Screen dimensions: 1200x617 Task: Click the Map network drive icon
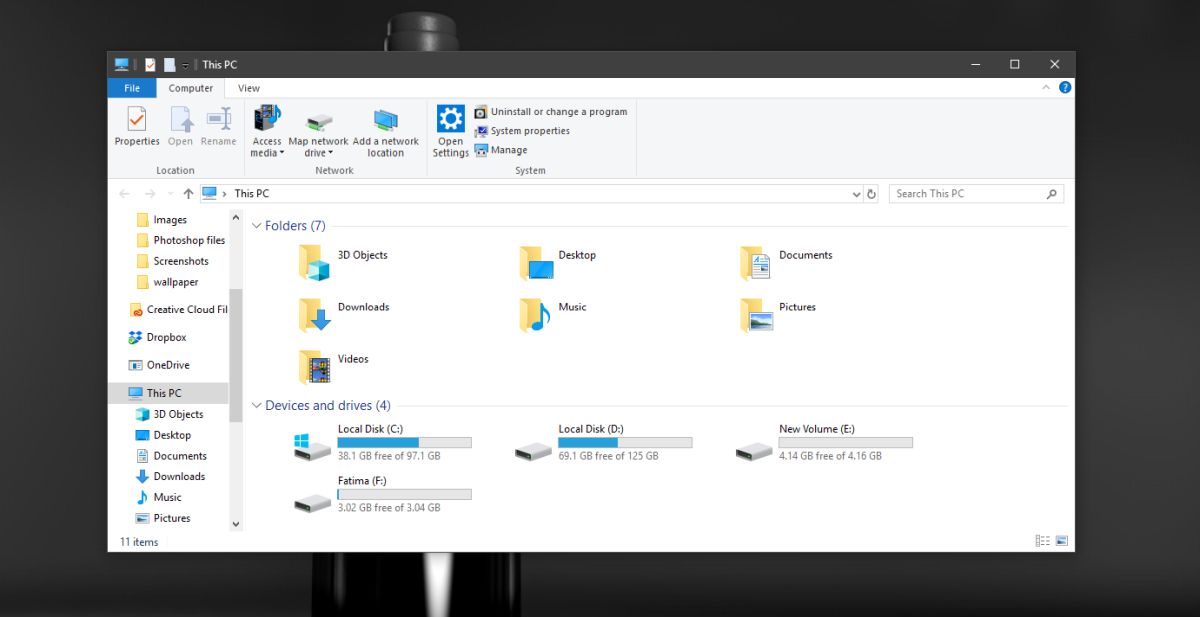pos(319,122)
